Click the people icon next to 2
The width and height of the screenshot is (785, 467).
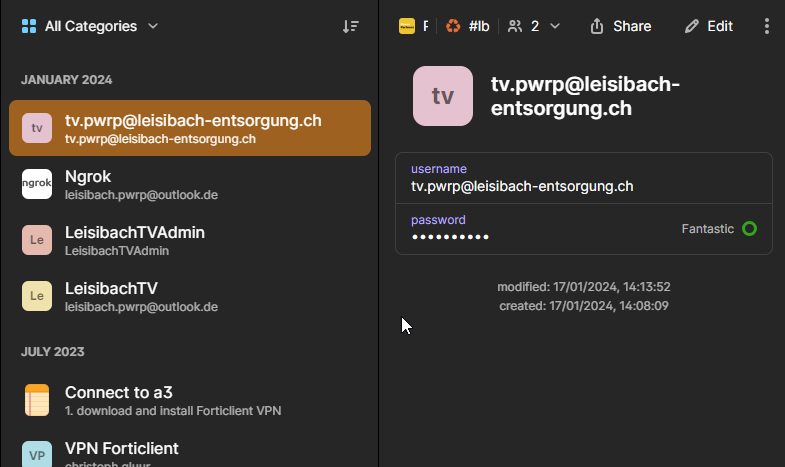coord(515,26)
